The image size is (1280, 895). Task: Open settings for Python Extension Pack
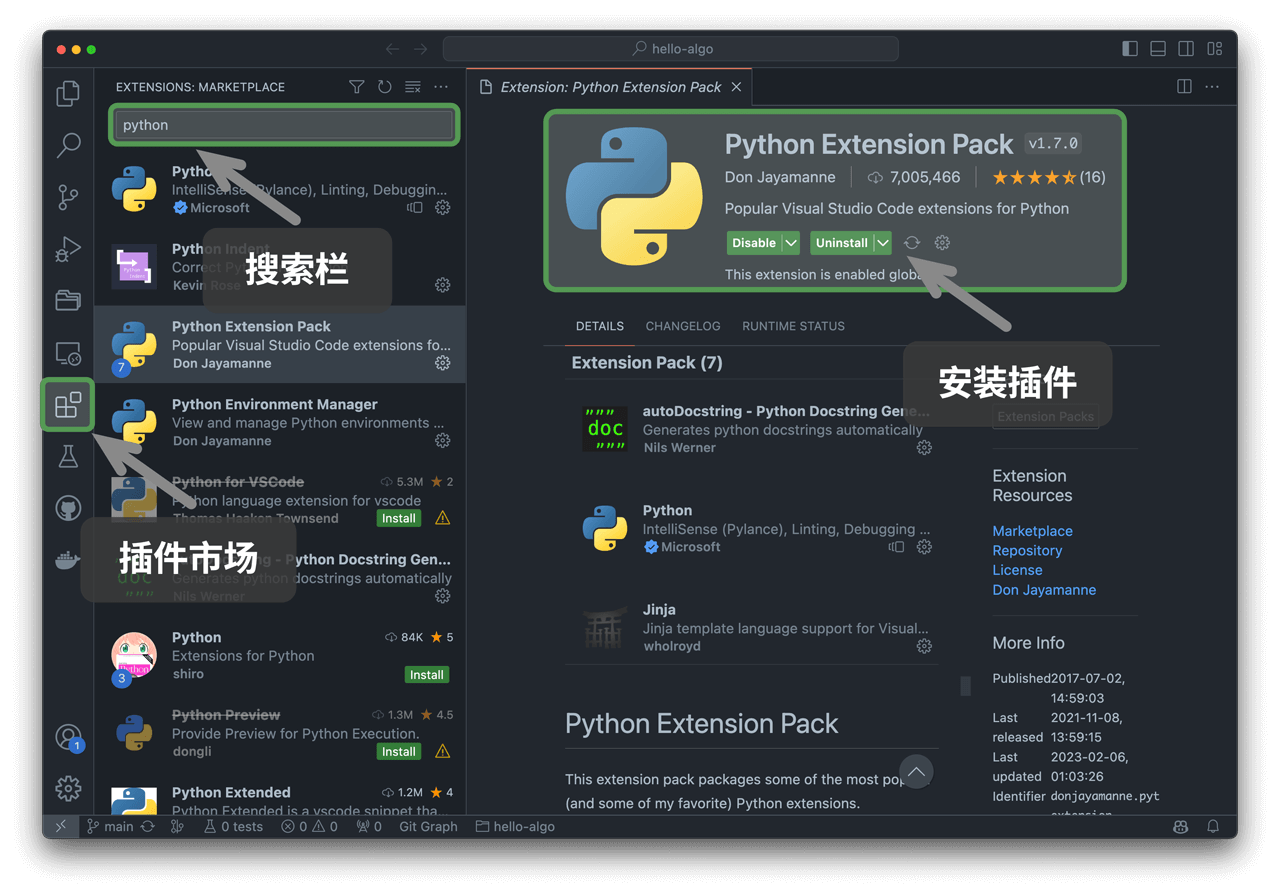[442, 363]
